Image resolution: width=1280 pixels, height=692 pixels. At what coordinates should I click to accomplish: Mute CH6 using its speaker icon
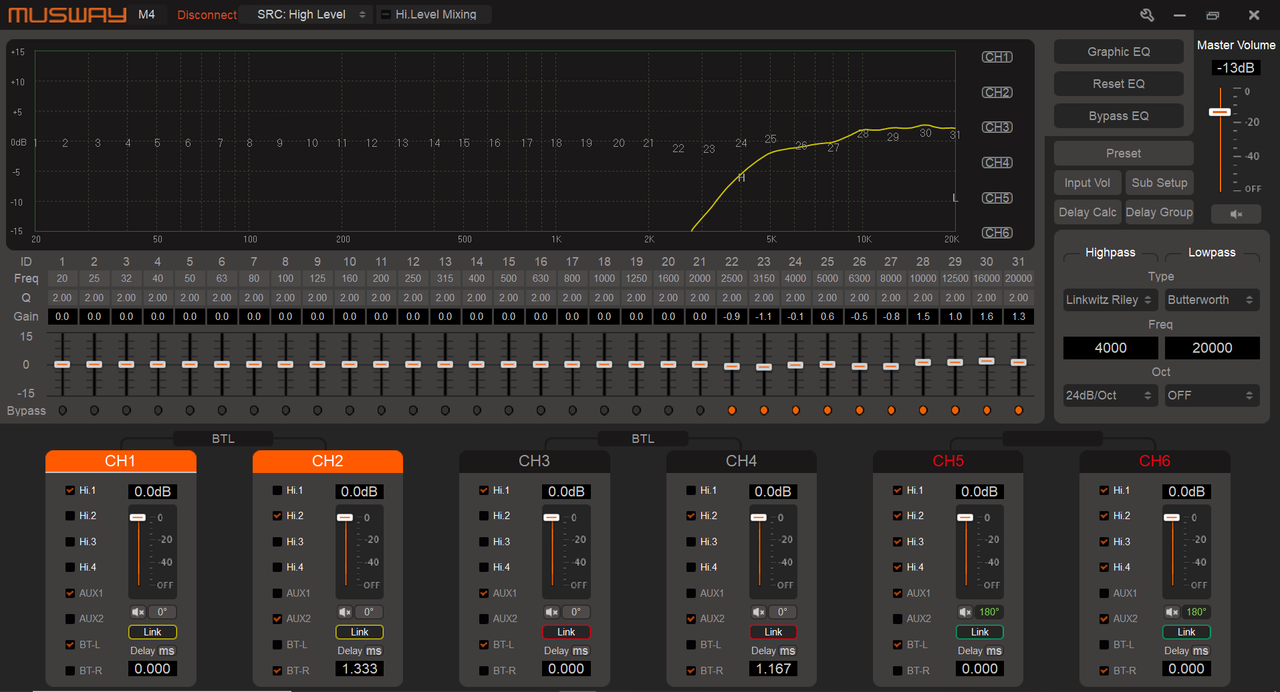pos(1172,612)
